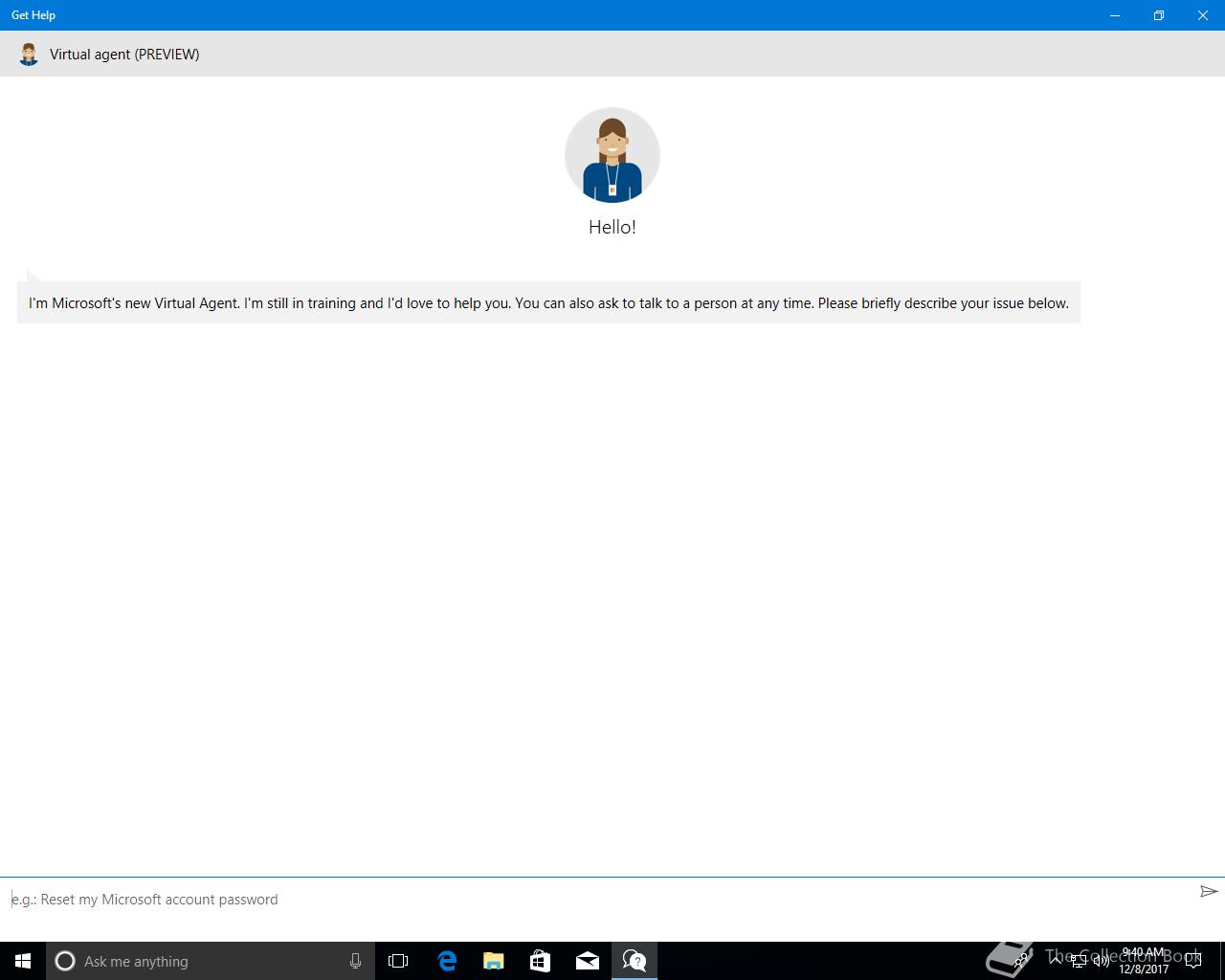Open the Action Center notifications icon
The width and height of the screenshot is (1225, 980).
tap(1193, 961)
